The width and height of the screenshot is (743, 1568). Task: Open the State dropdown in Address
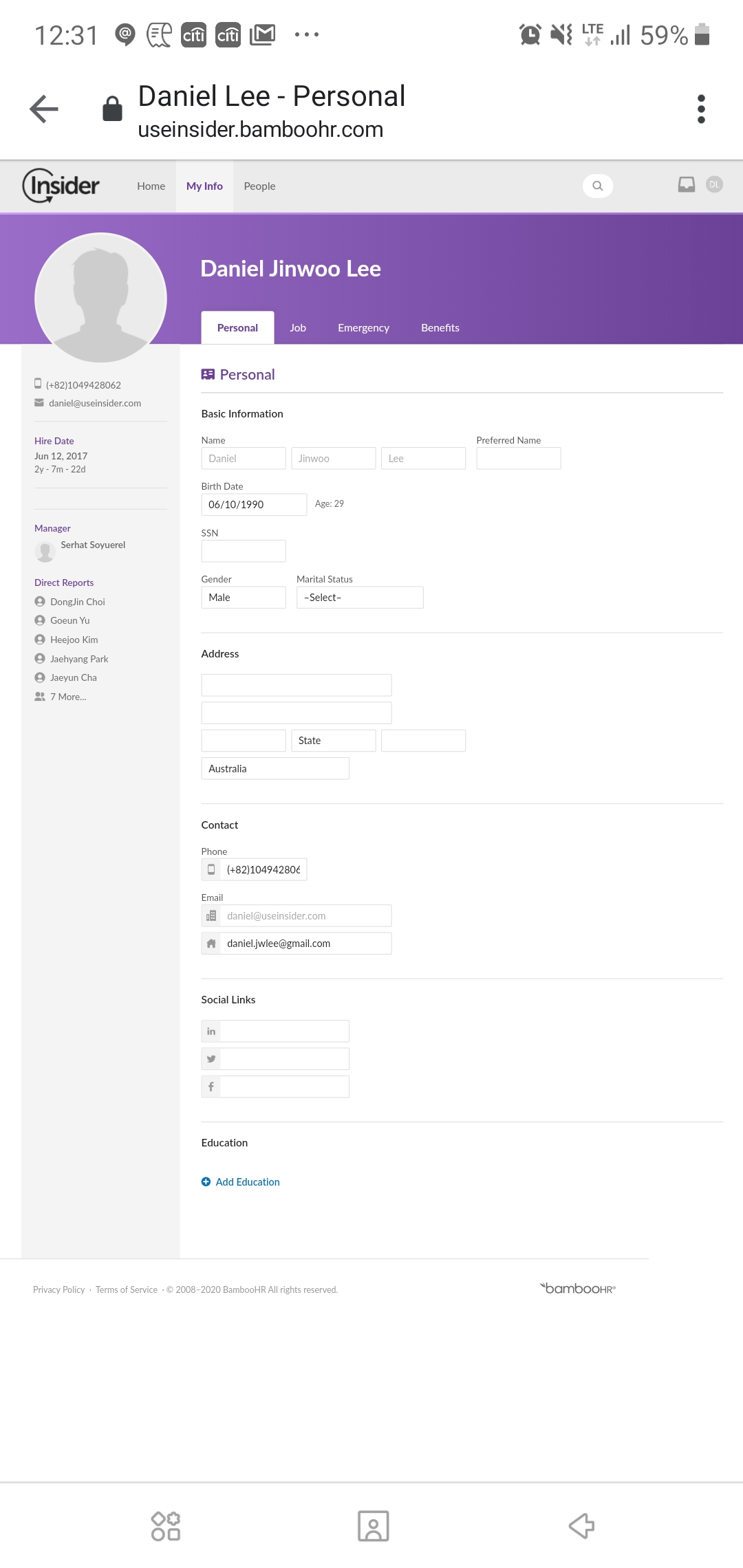pyautogui.click(x=333, y=741)
